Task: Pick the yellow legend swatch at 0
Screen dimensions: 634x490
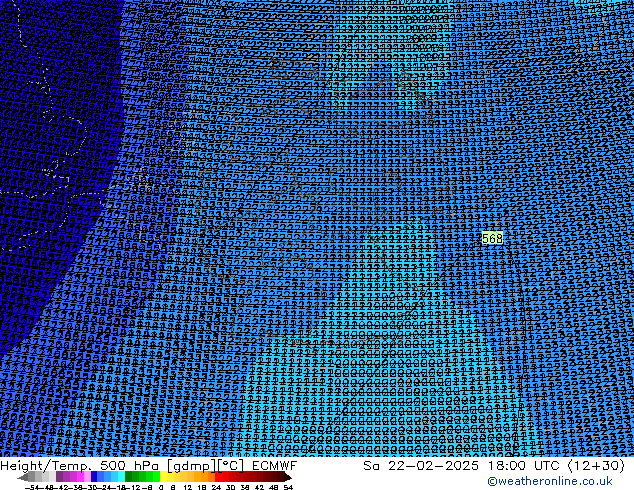Action: [x=163, y=476]
